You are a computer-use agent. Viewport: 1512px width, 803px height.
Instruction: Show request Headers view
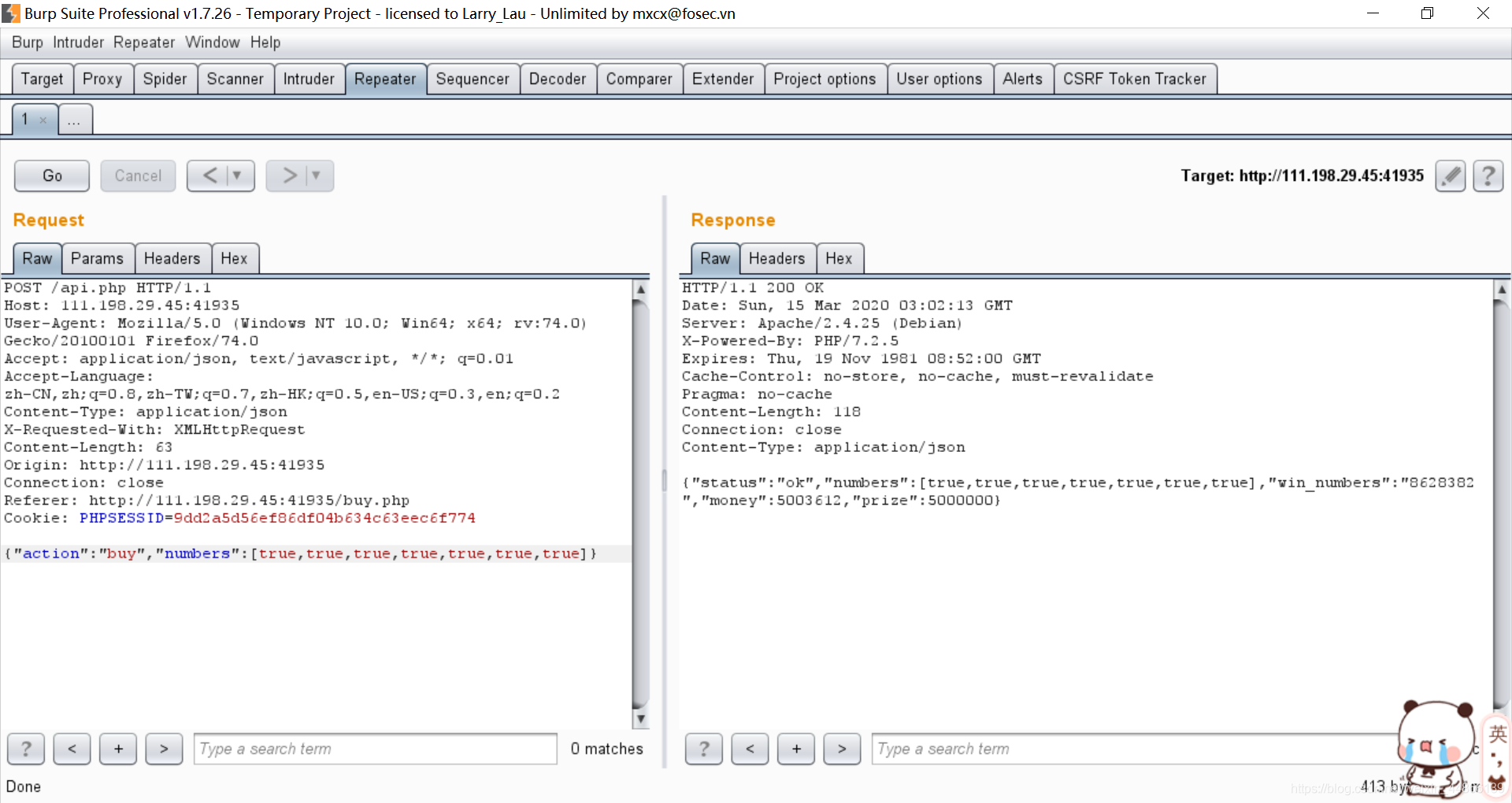[x=172, y=258]
